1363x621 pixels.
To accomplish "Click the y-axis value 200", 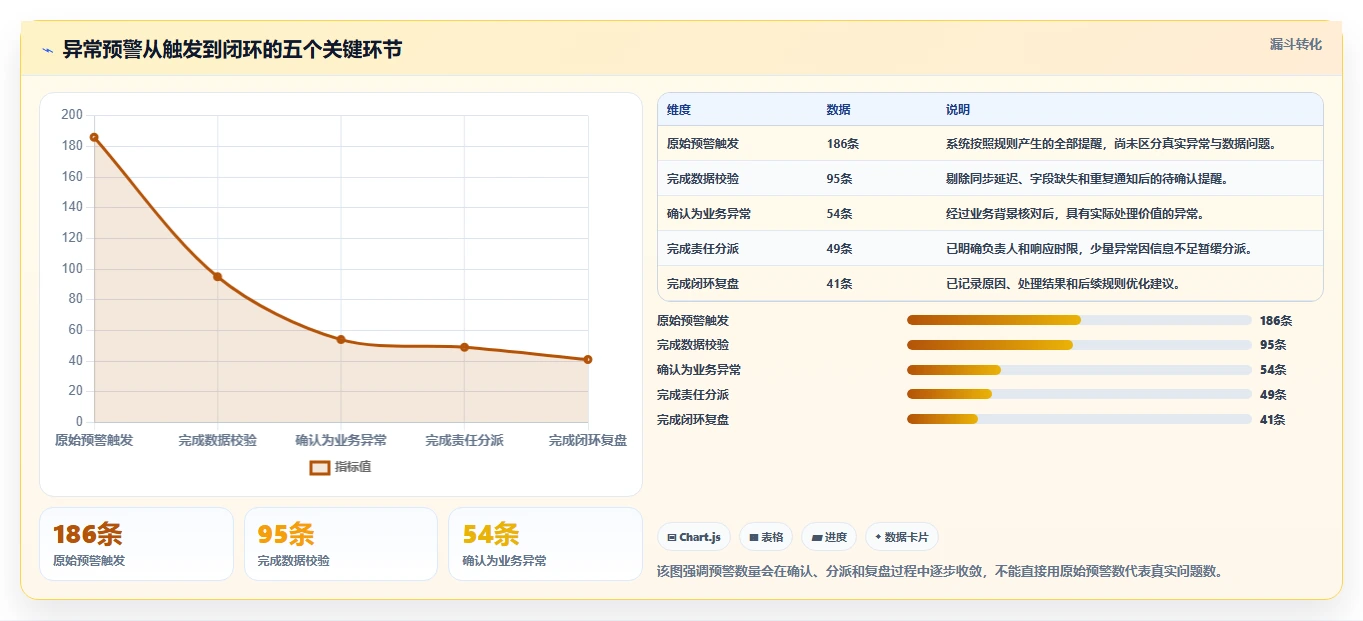I will [72, 115].
